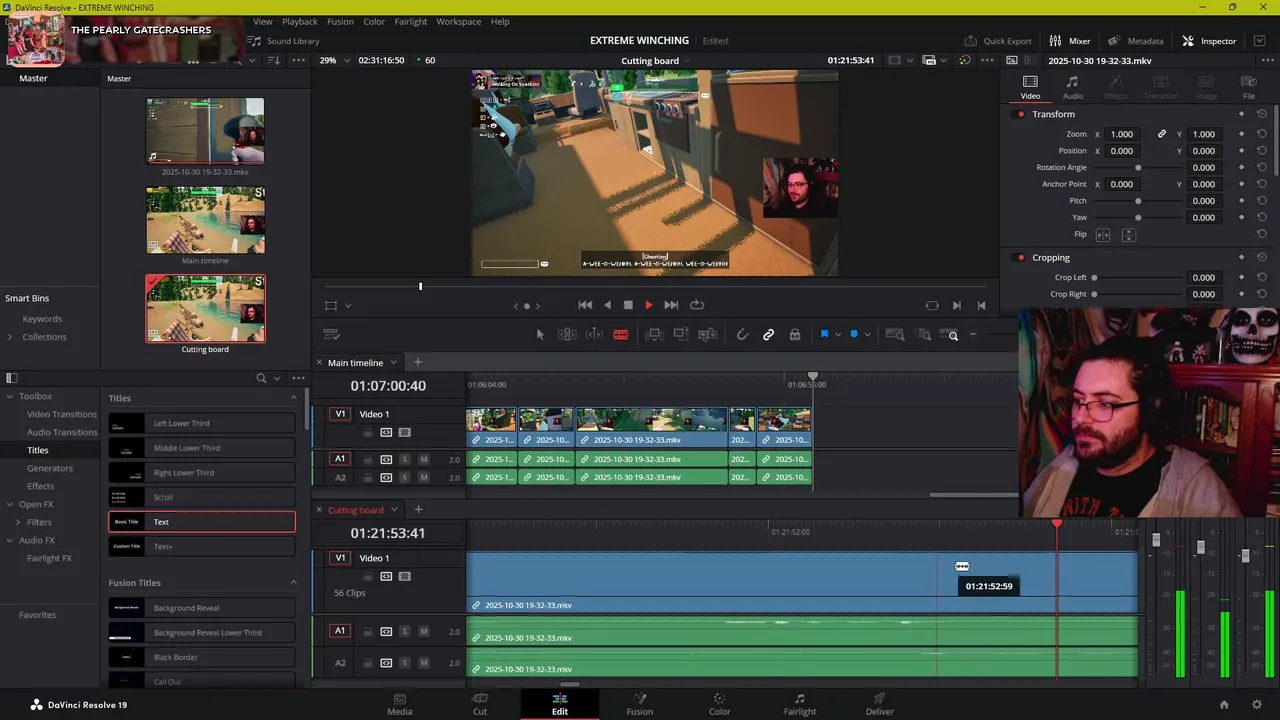Select Video Transitions in Toolbox
This screenshot has width=1280, height=720.
pyautogui.click(x=62, y=414)
